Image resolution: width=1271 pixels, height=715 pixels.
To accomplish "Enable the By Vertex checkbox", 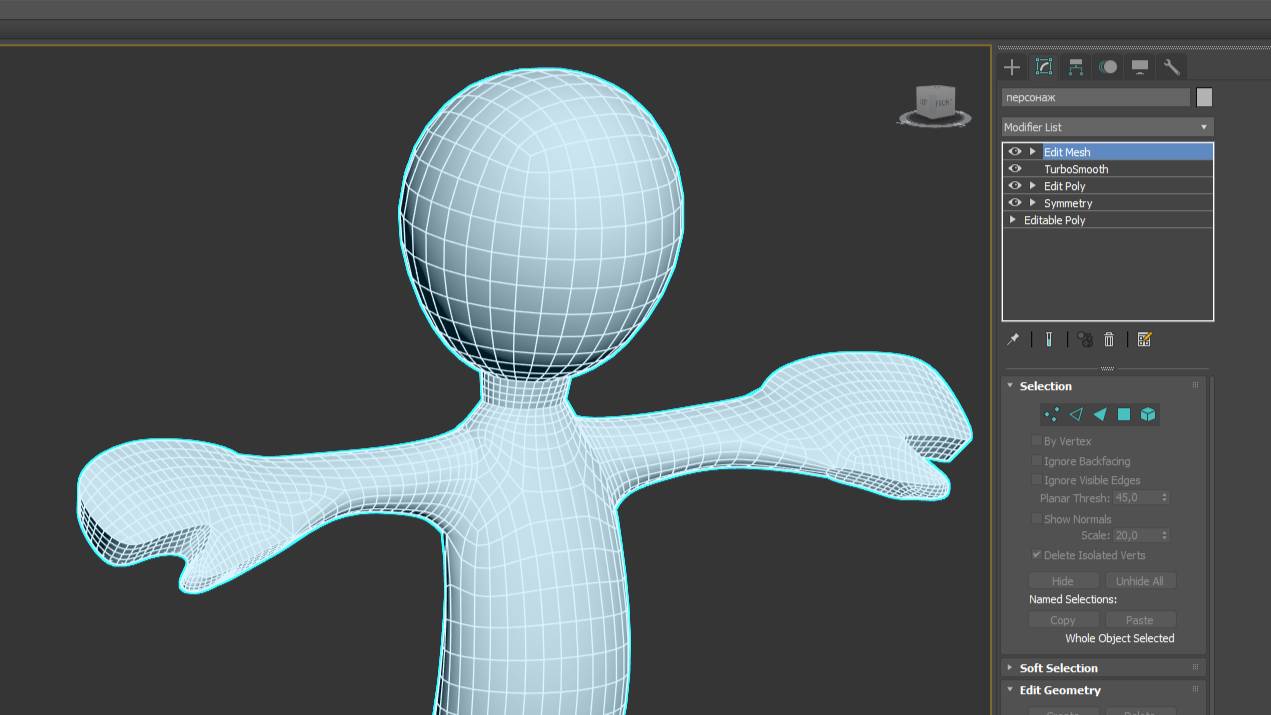I will tap(1037, 440).
